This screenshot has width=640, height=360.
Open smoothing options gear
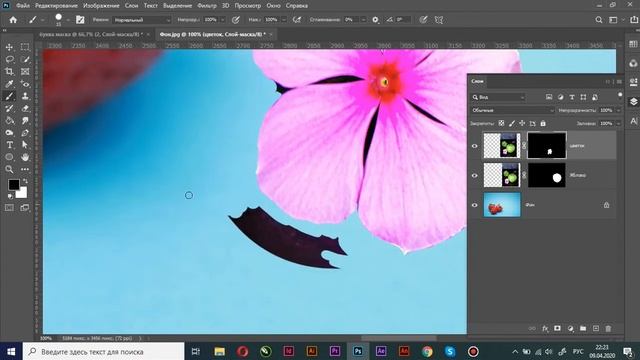(375, 20)
